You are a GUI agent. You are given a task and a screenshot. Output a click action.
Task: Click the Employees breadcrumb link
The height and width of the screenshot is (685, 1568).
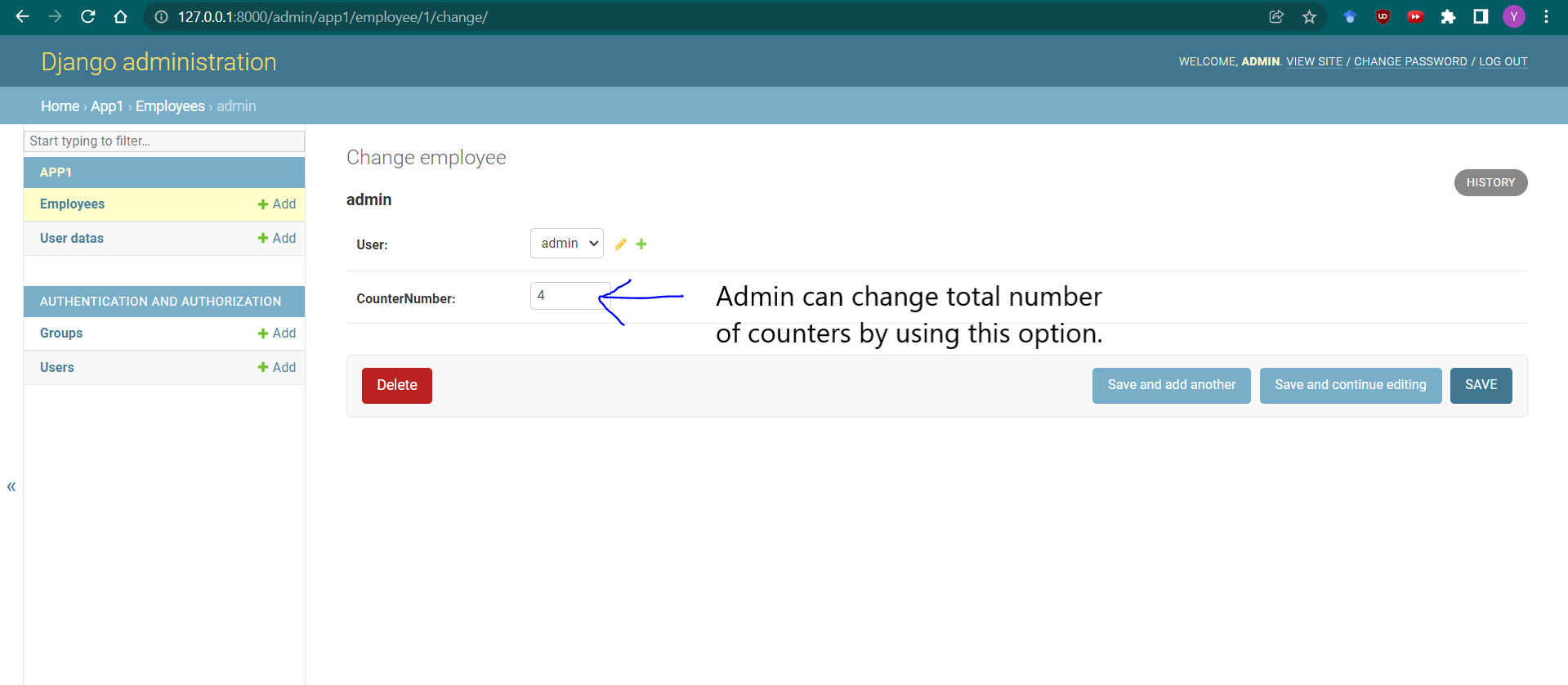click(170, 105)
